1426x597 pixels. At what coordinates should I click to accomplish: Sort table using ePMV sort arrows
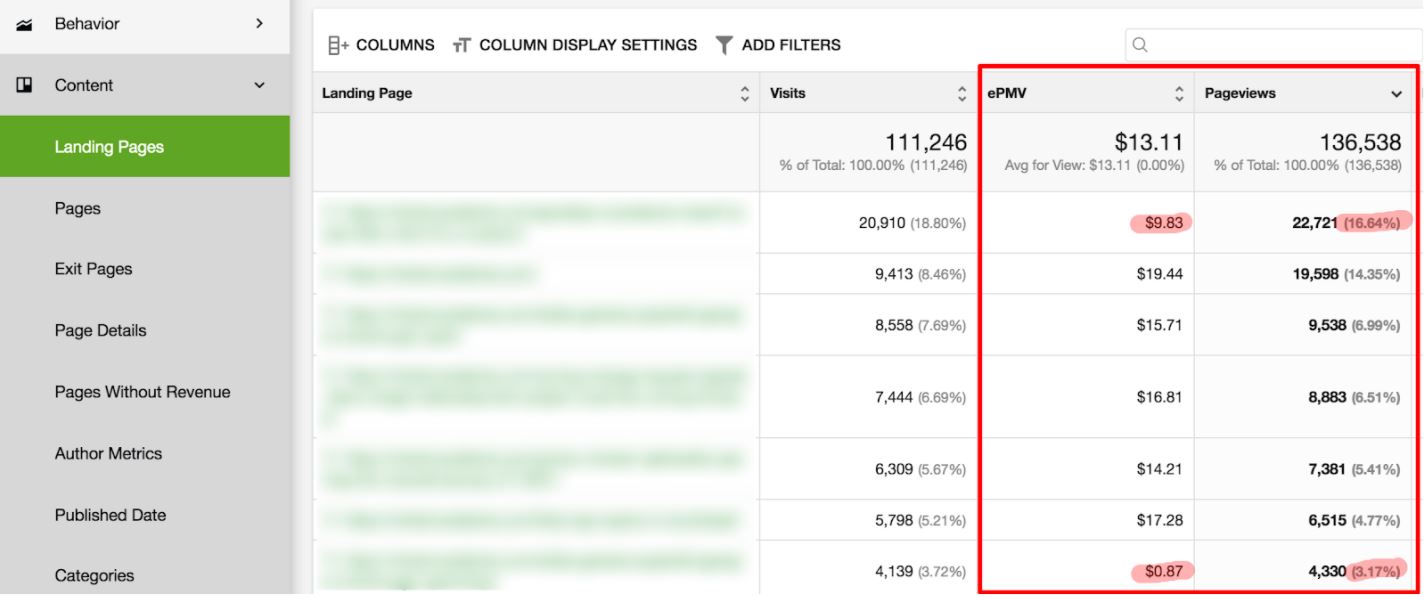pyautogui.click(x=1178, y=94)
